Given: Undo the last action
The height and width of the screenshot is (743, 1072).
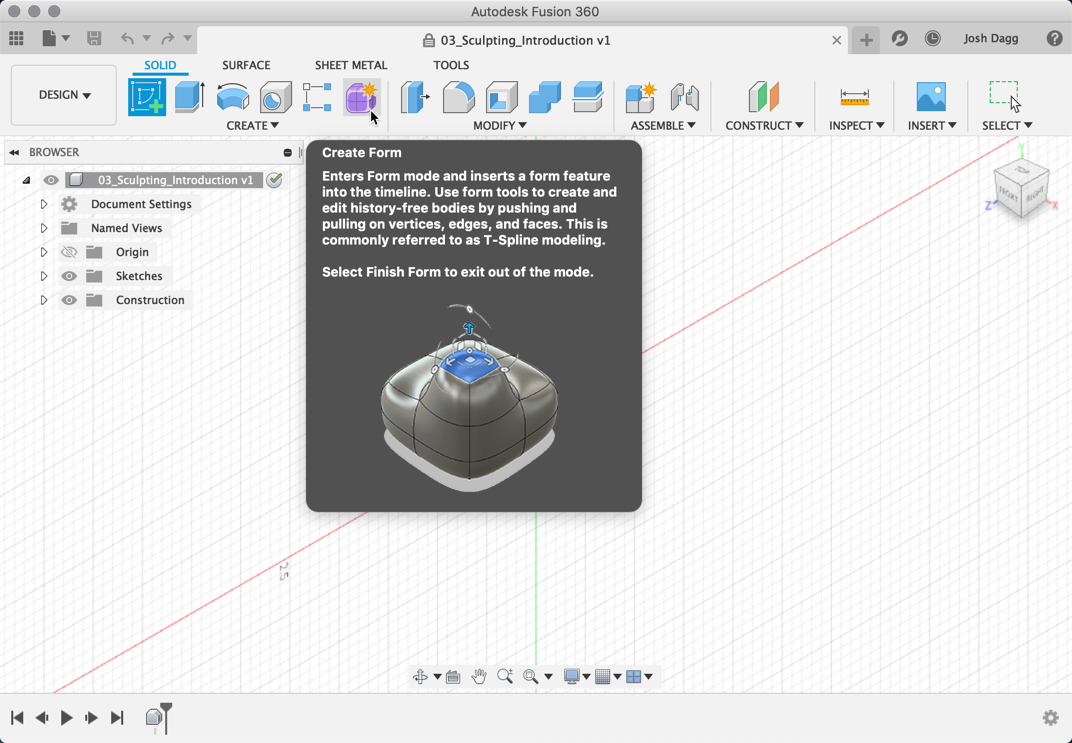Looking at the screenshot, I should [127, 38].
